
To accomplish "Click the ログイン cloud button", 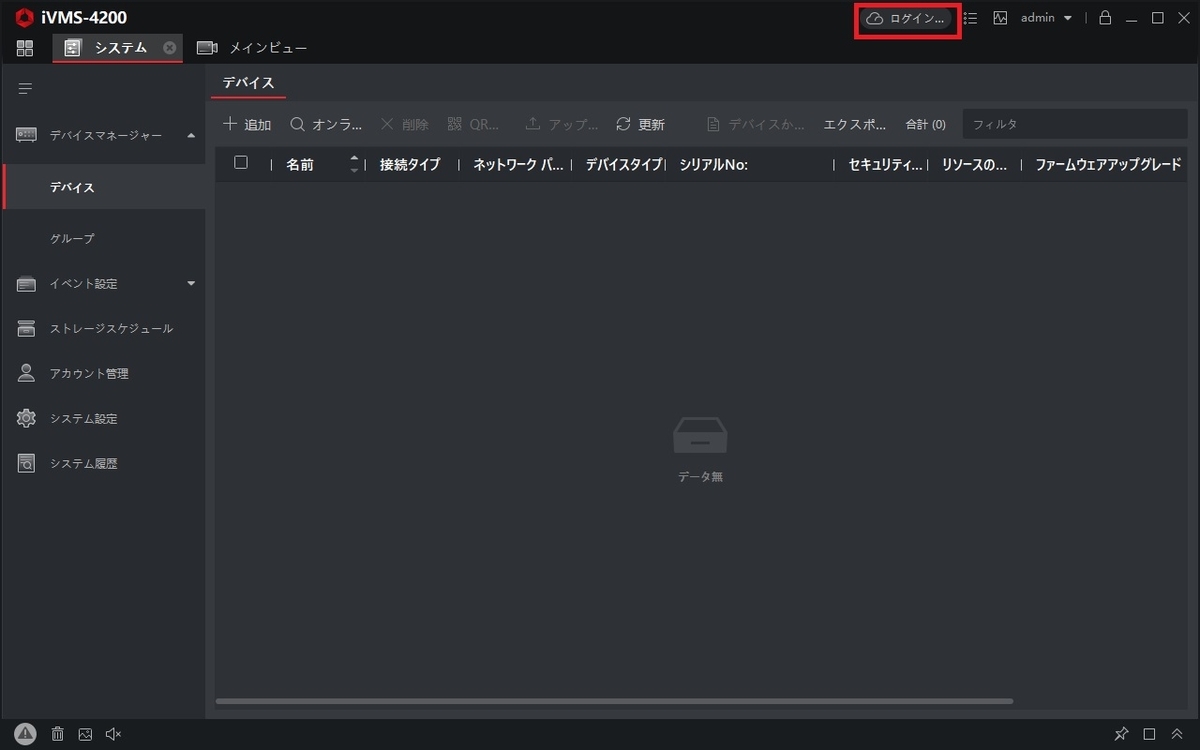I will [906, 17].
